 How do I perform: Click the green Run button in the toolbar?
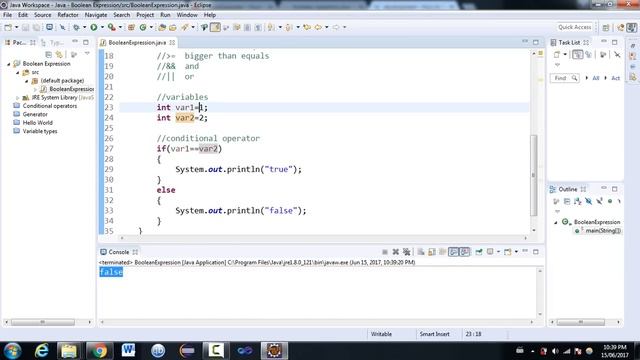(94, 27)
